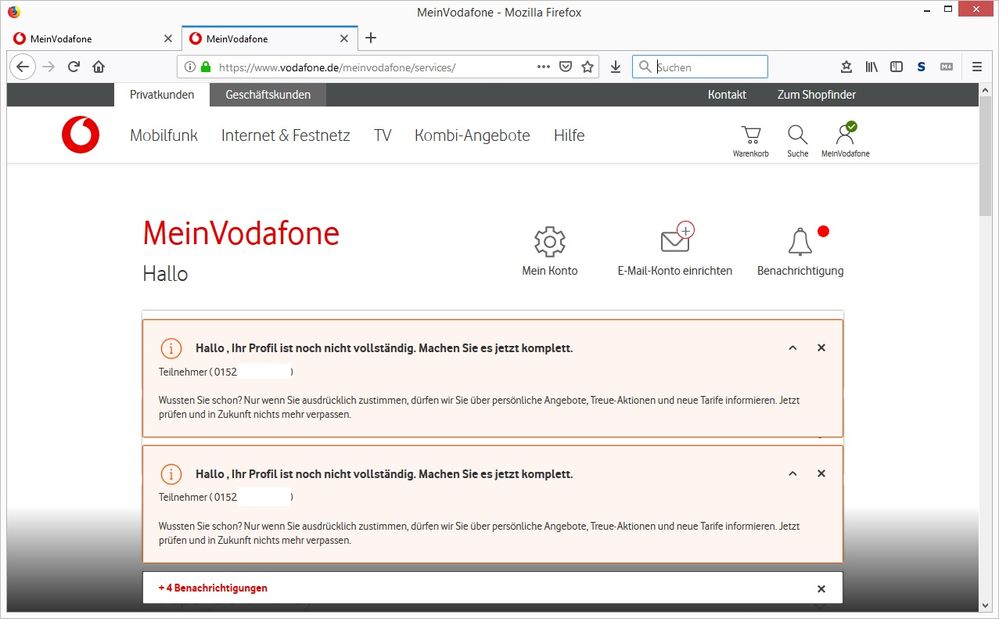Open the Benachrichtigung bell

(800, 241)
